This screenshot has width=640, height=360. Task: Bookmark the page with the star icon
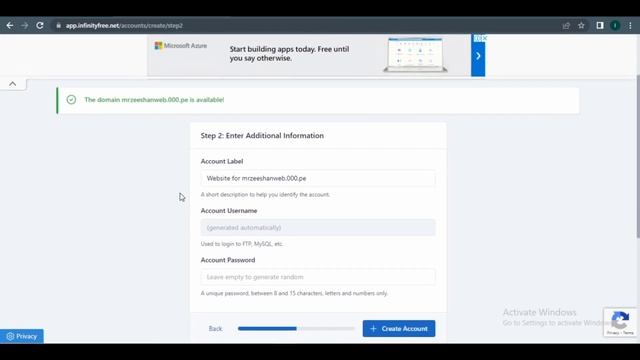pyautogui.click(x=581, y=25)
